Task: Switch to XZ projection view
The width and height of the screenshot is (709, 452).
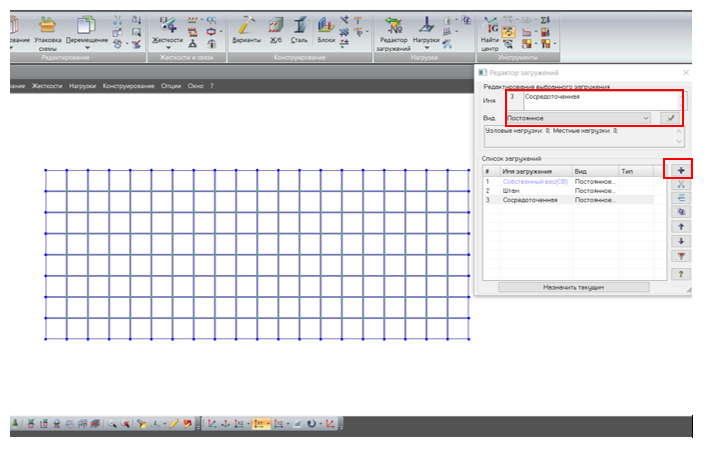Action: 239,424
